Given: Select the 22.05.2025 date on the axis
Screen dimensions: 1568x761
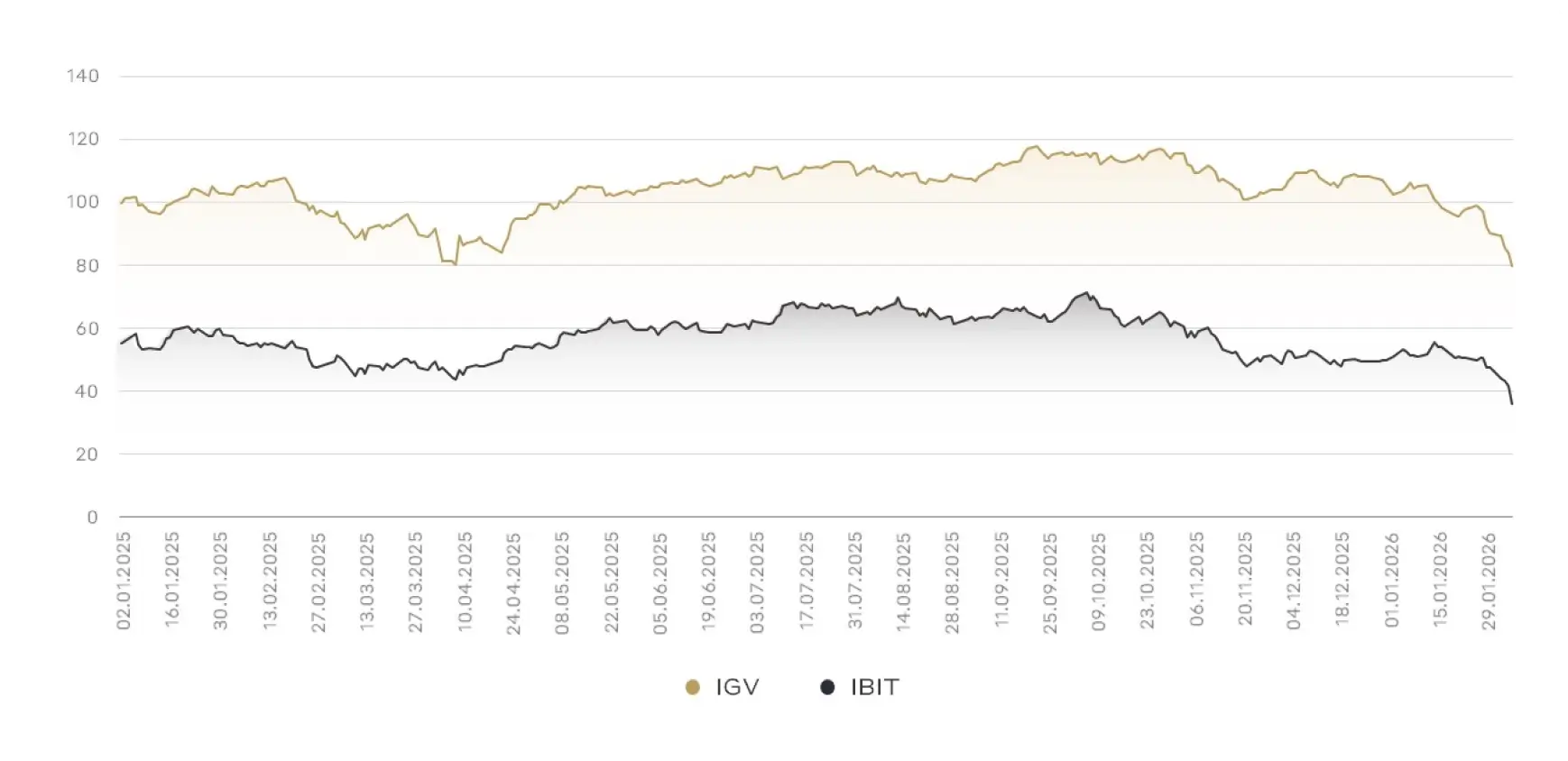Looking at the screenshot, I should [612, 582].
